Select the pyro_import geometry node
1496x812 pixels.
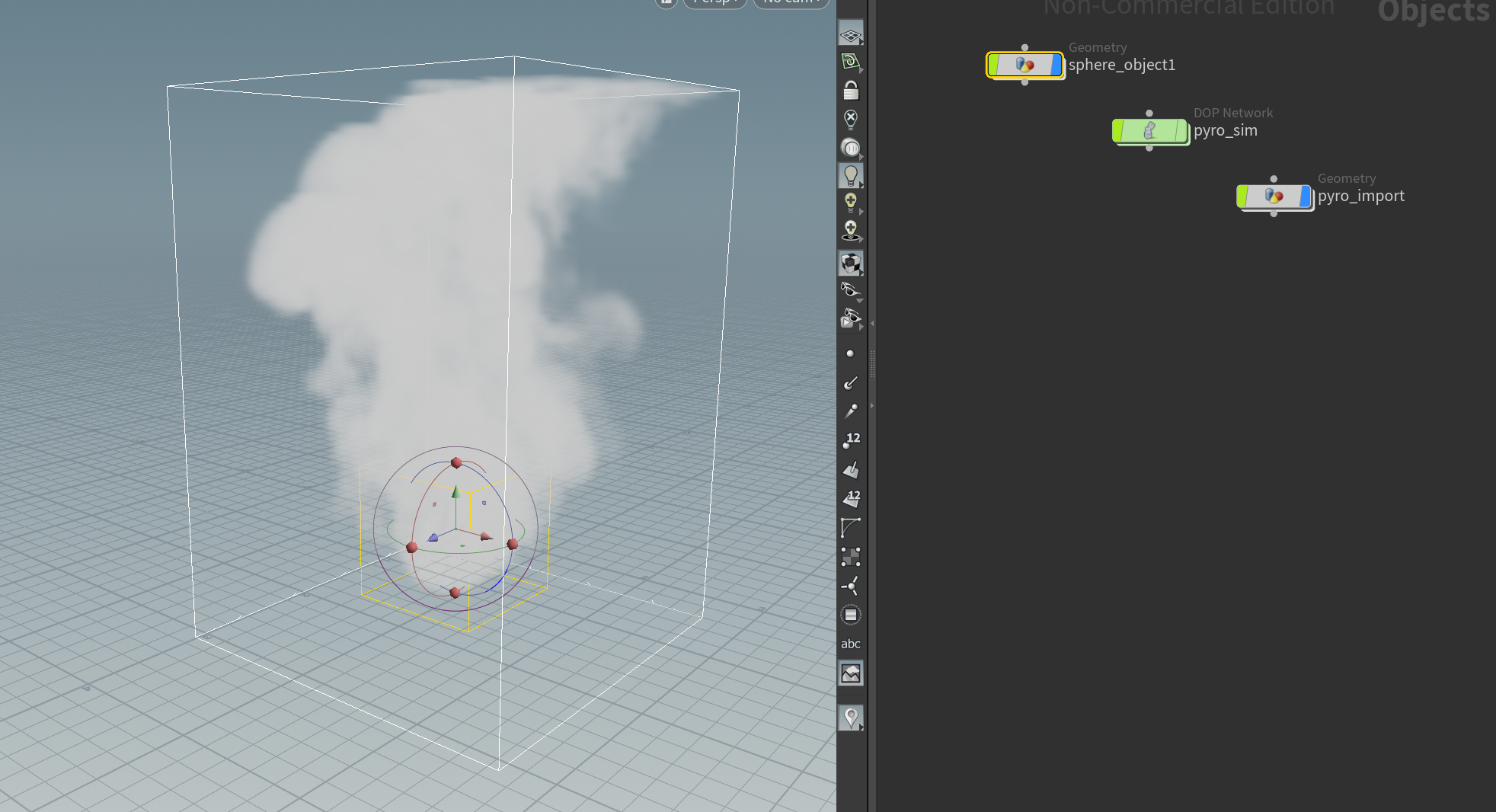click(x=1275, y=196)
